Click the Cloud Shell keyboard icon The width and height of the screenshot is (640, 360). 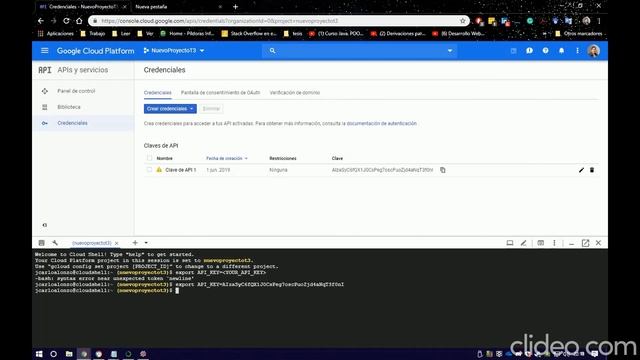coord(540,243)
